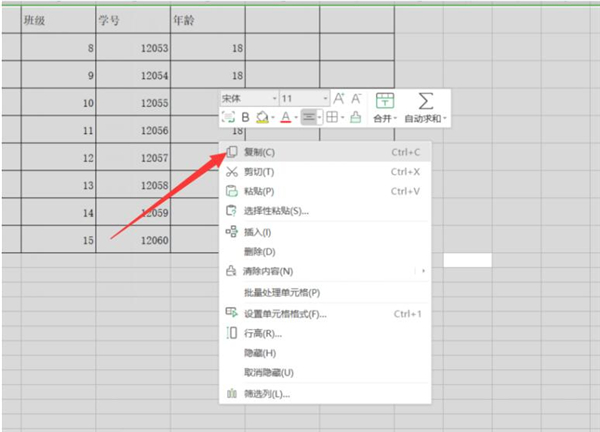
Task: Open 选择性粘贴(S)... option
Action: (276, 210)
